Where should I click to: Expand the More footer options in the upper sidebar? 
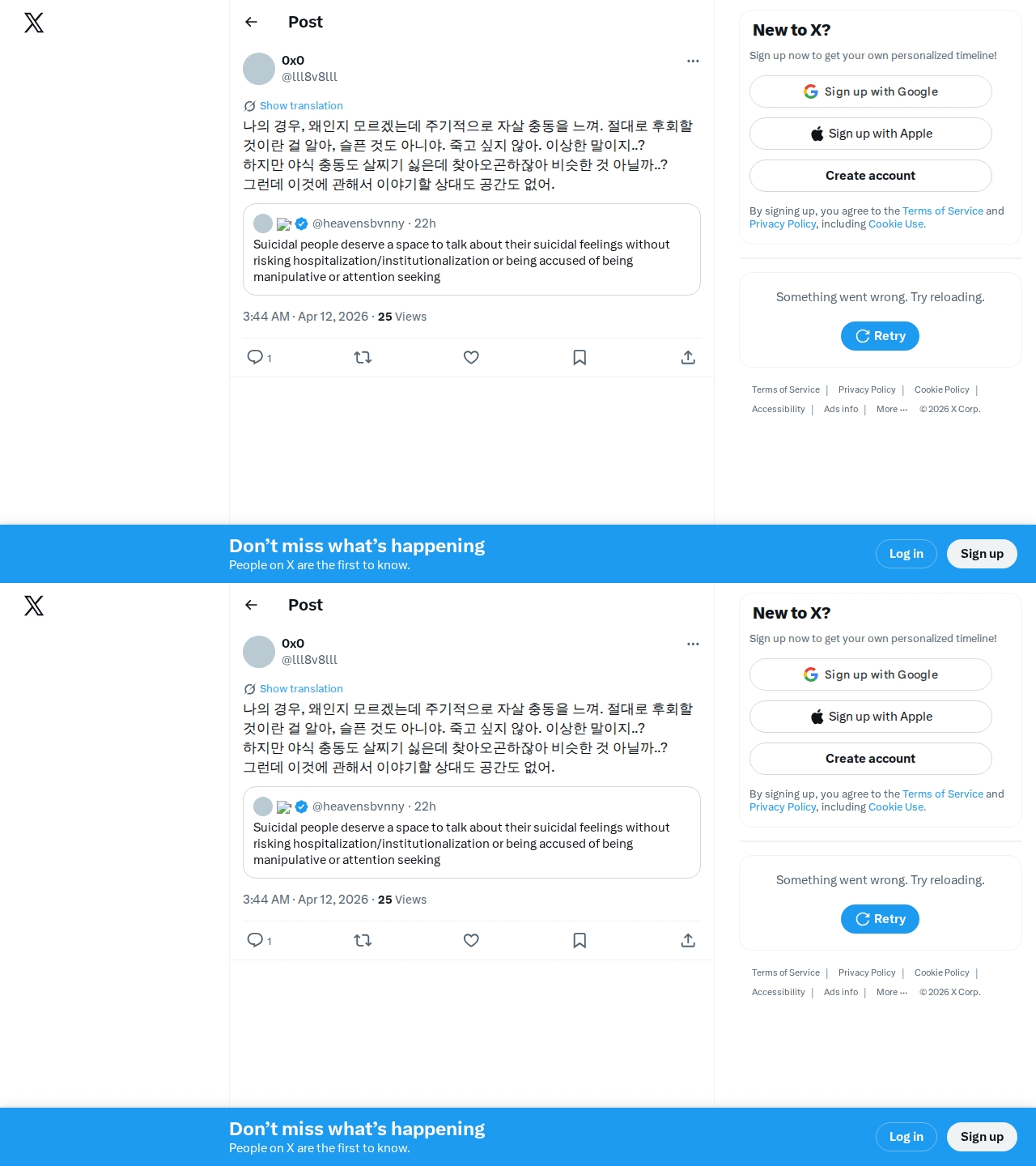tap(892, 409)
